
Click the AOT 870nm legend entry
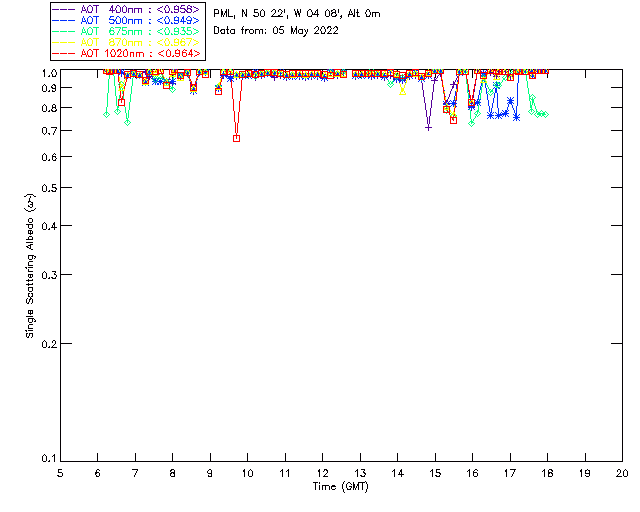click(126, 42)
